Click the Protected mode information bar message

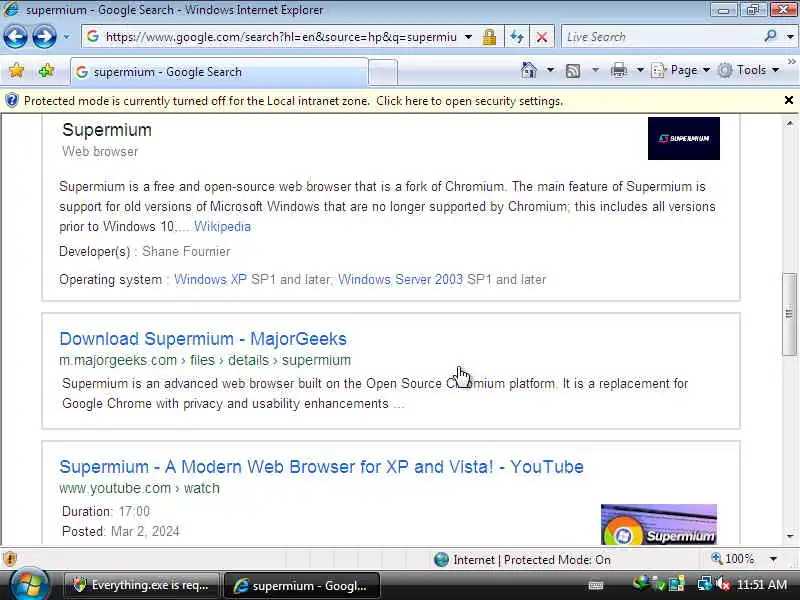tap(293, 101)
